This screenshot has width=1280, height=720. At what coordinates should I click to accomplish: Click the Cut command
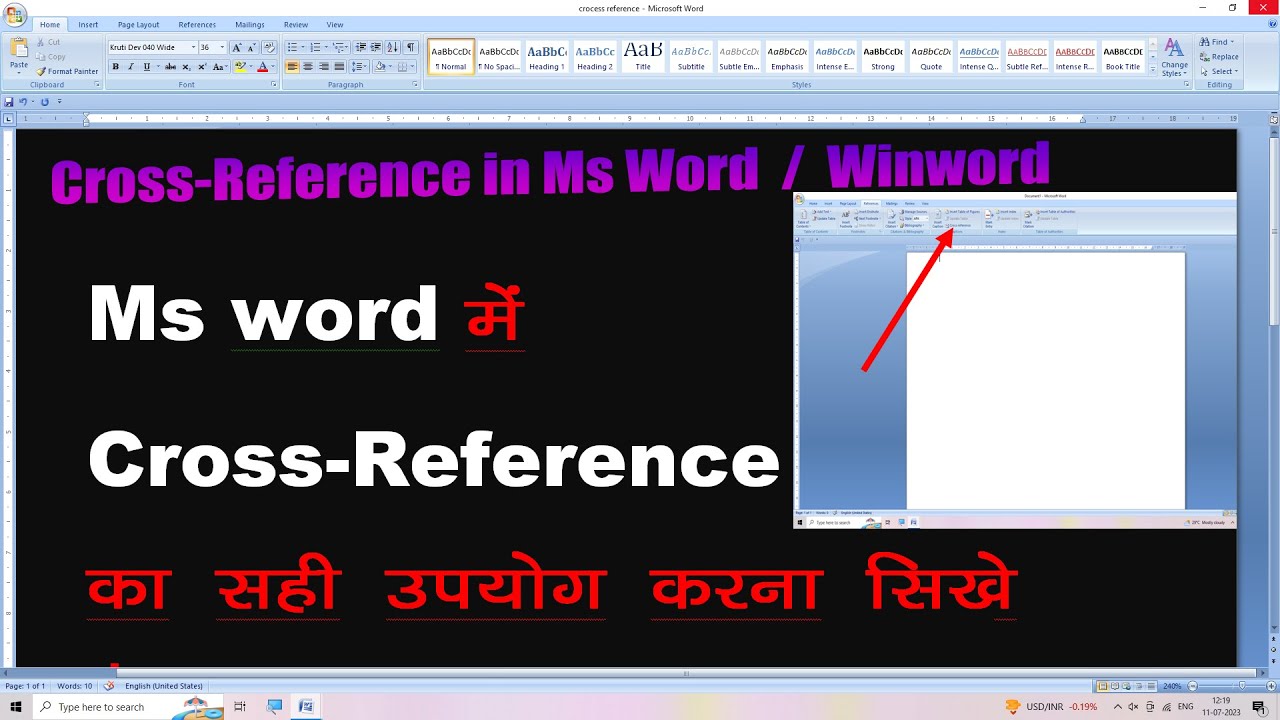point(48,42)
